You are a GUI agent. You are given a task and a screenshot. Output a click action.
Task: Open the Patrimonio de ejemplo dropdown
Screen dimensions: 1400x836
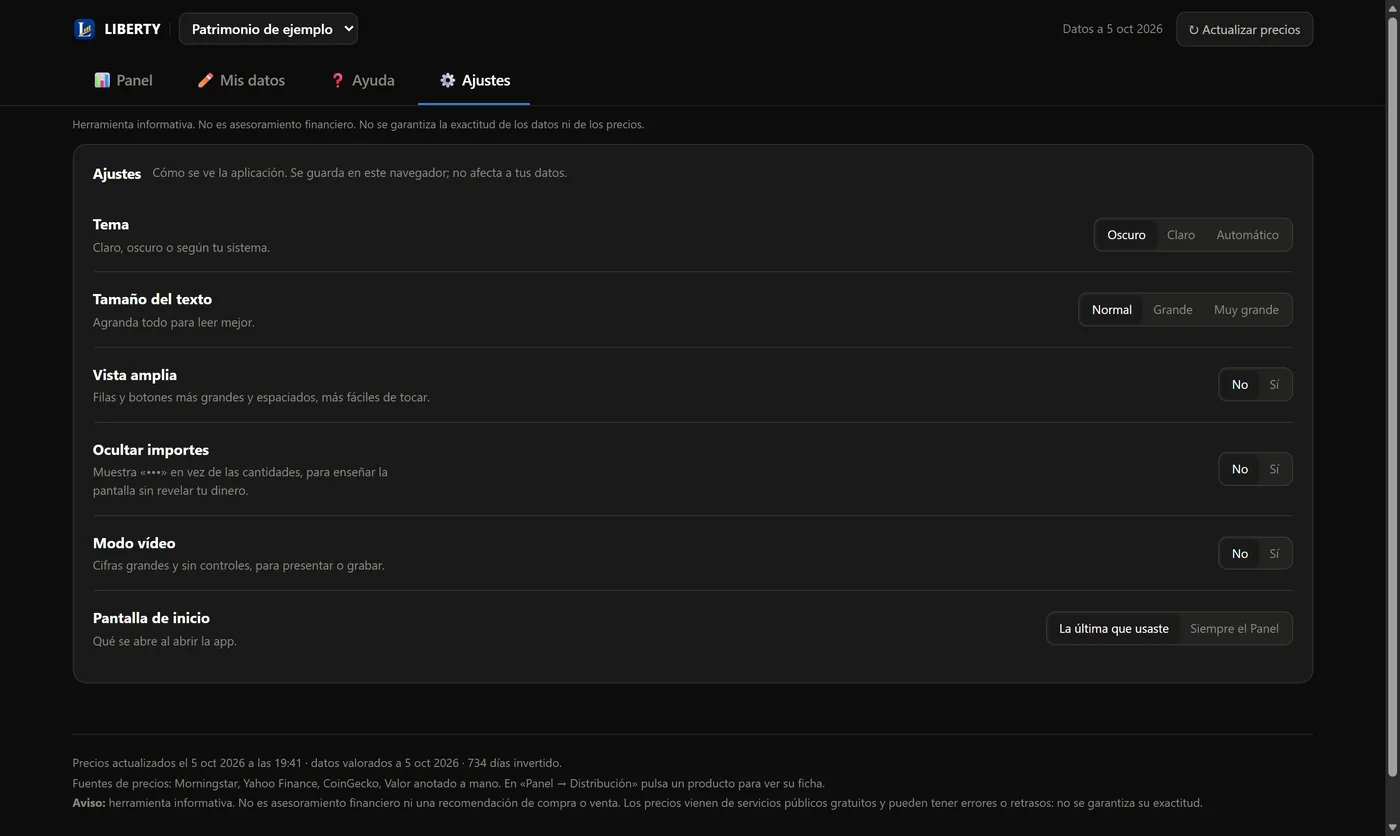click(x=268, y=29)
